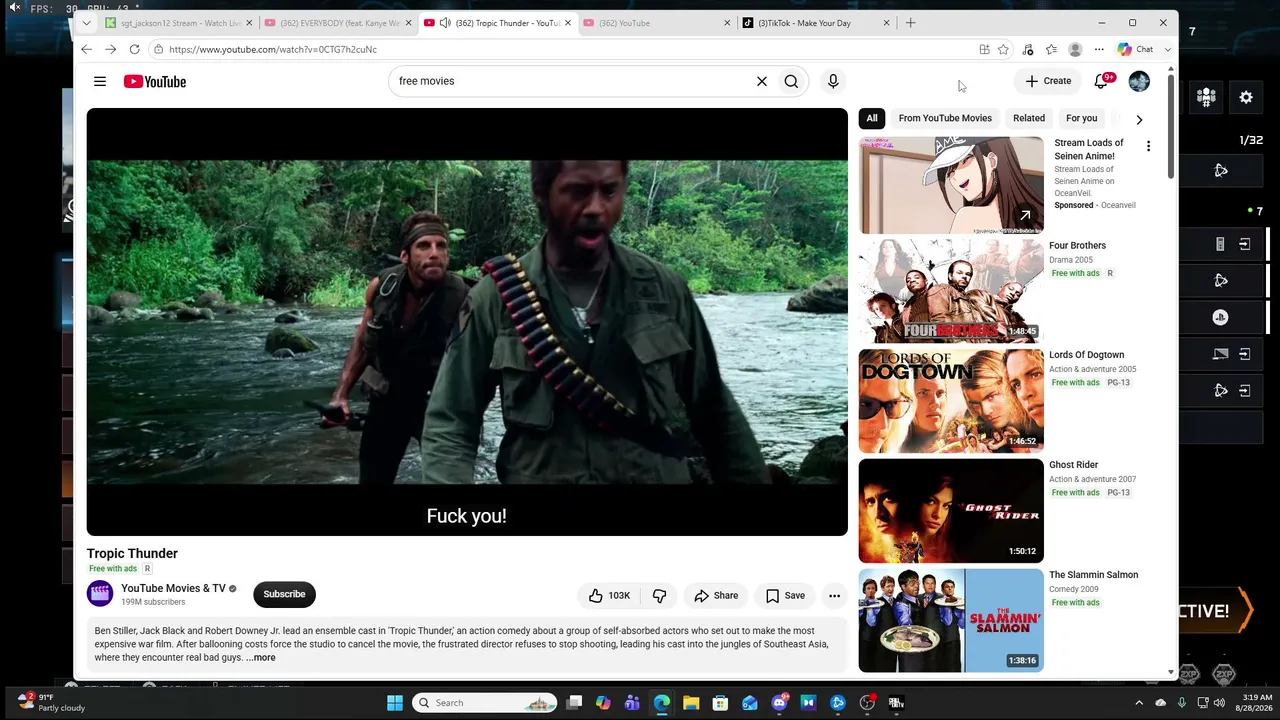Switch to the TikTok - Make Your Day tab
The image size is (1280, 720).
817,23
